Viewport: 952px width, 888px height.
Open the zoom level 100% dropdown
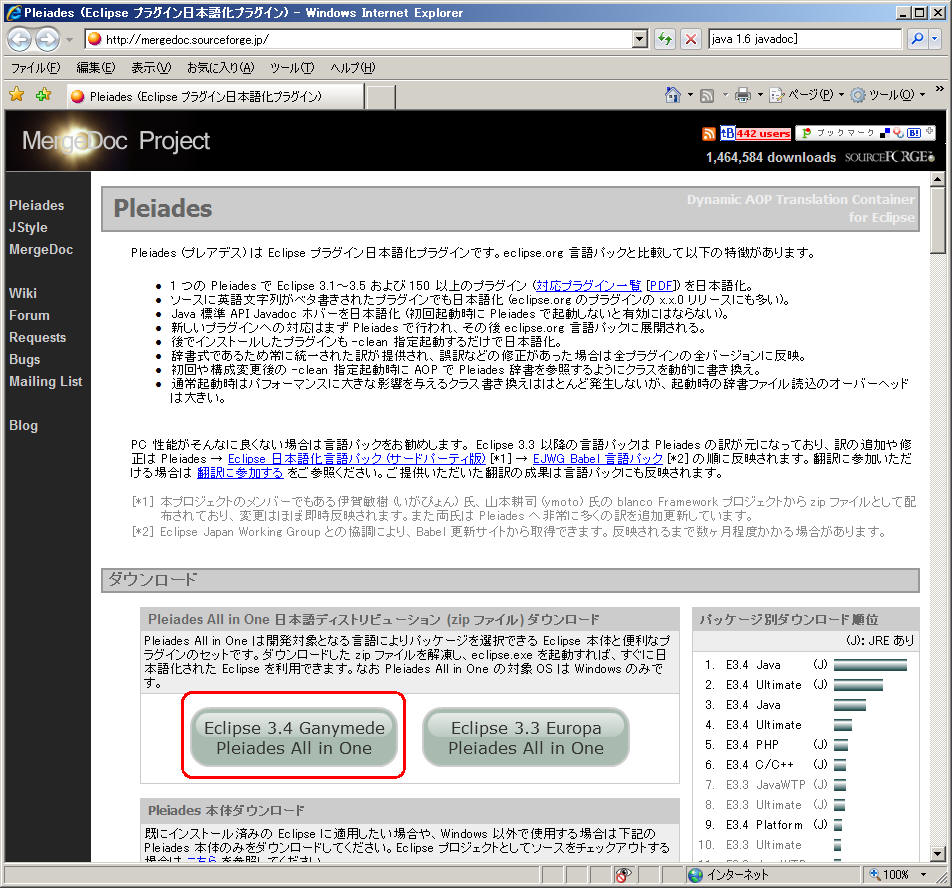pyautogui.click(x=895, y=874)
